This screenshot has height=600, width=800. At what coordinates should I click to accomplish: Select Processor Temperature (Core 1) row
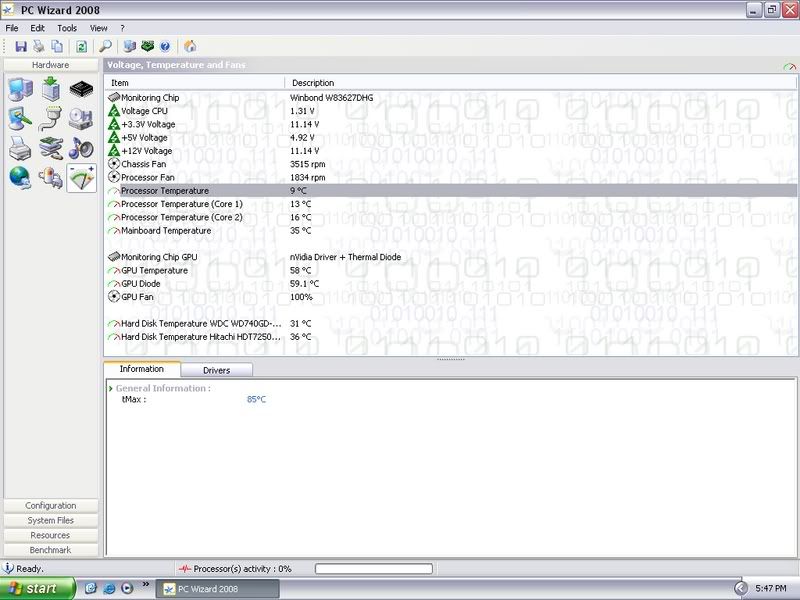452,204
